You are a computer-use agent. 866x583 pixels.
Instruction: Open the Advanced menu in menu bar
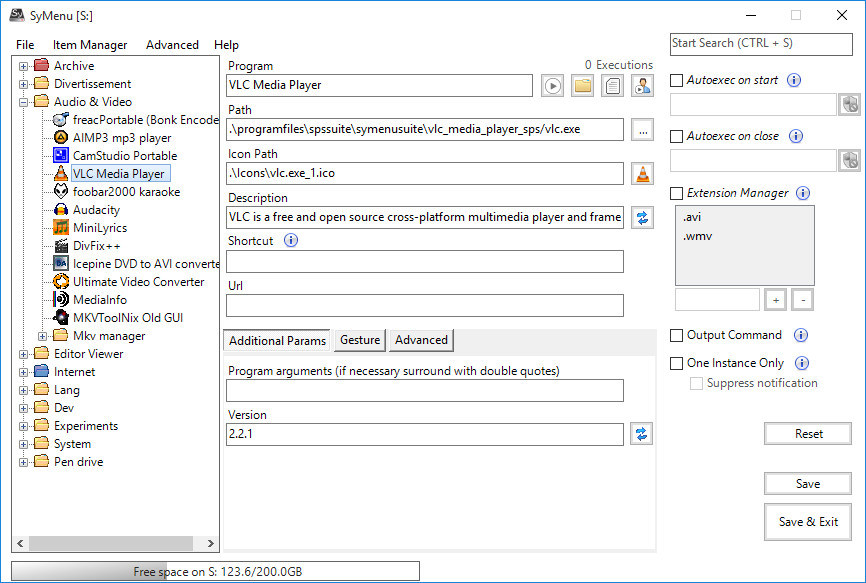click(172, 45)
